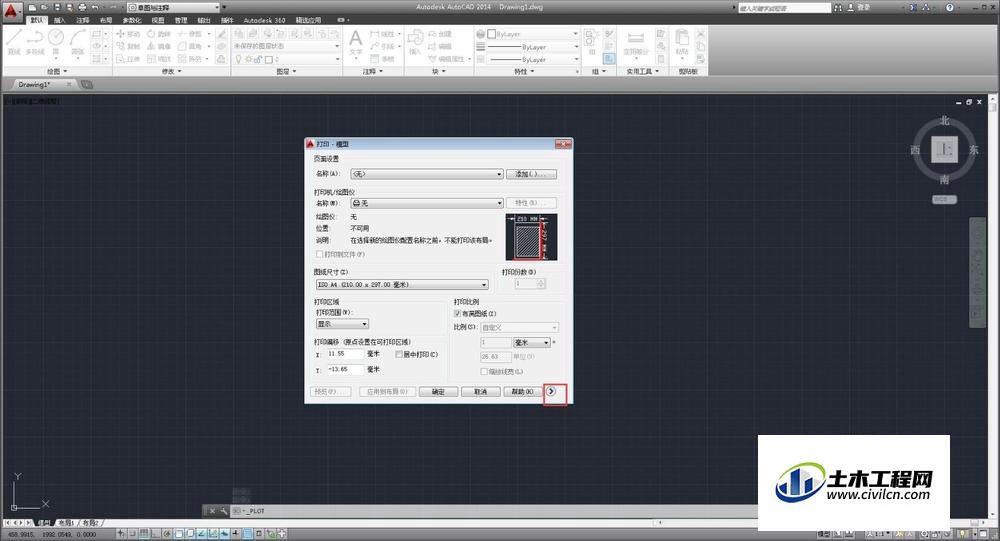Click the layer color swatch in layer dropdown
This screenshot has height=541, width=1000.
(268, 59)
